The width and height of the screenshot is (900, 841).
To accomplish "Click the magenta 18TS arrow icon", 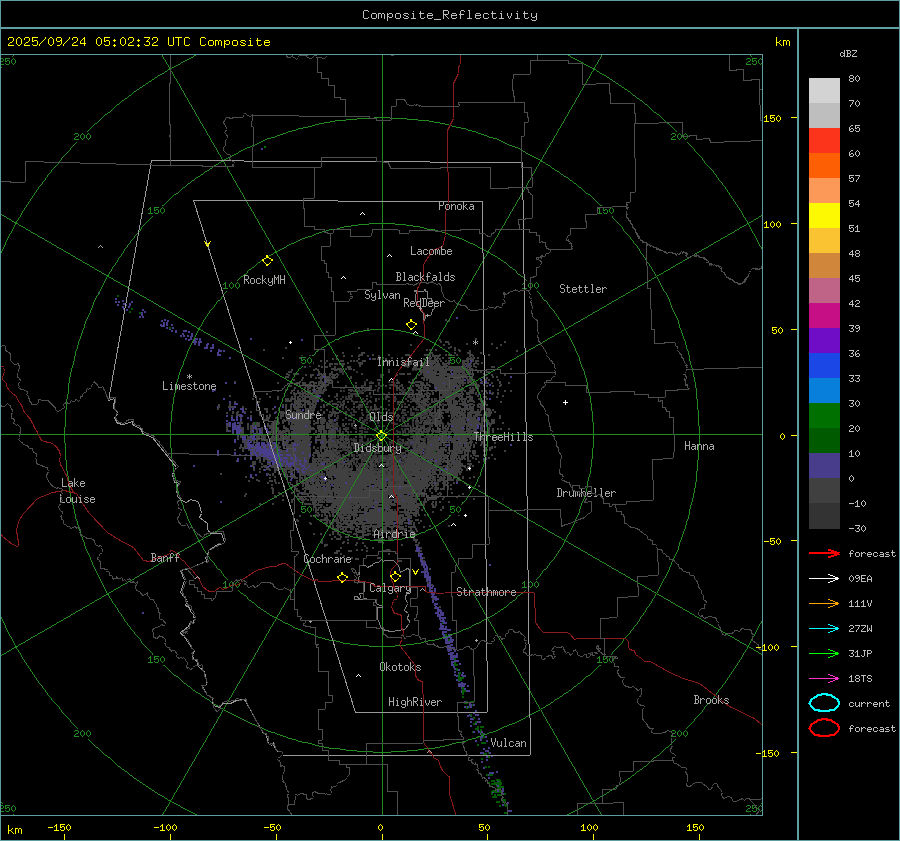I will coord(824,678).
